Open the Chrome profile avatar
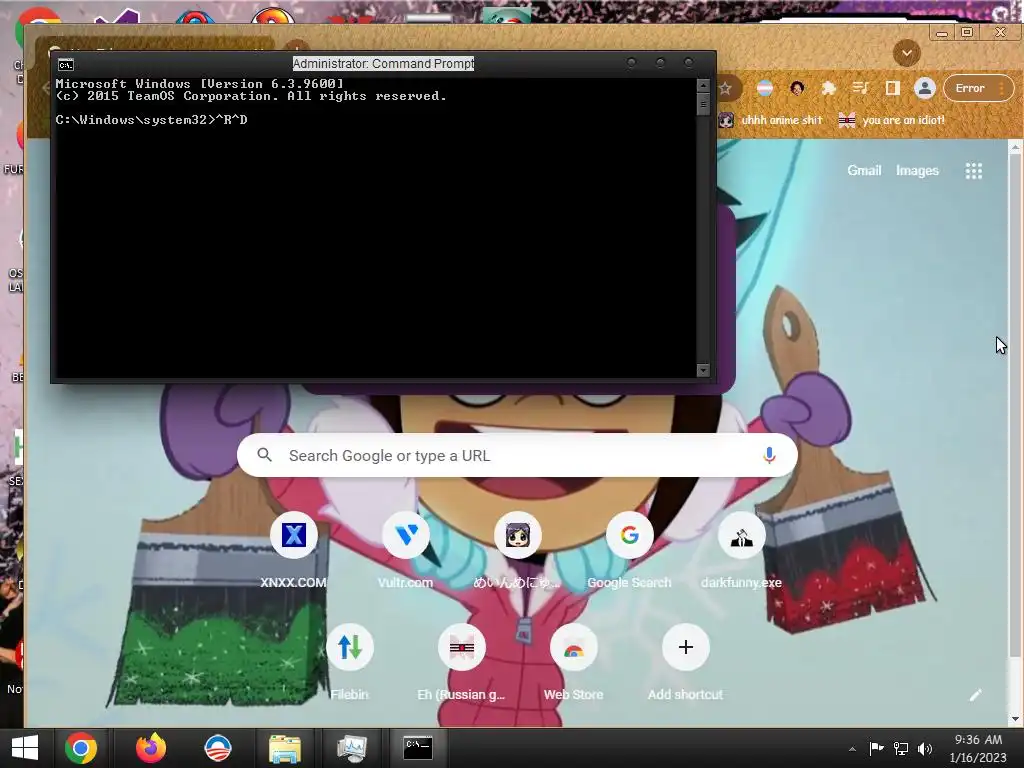 925,88
